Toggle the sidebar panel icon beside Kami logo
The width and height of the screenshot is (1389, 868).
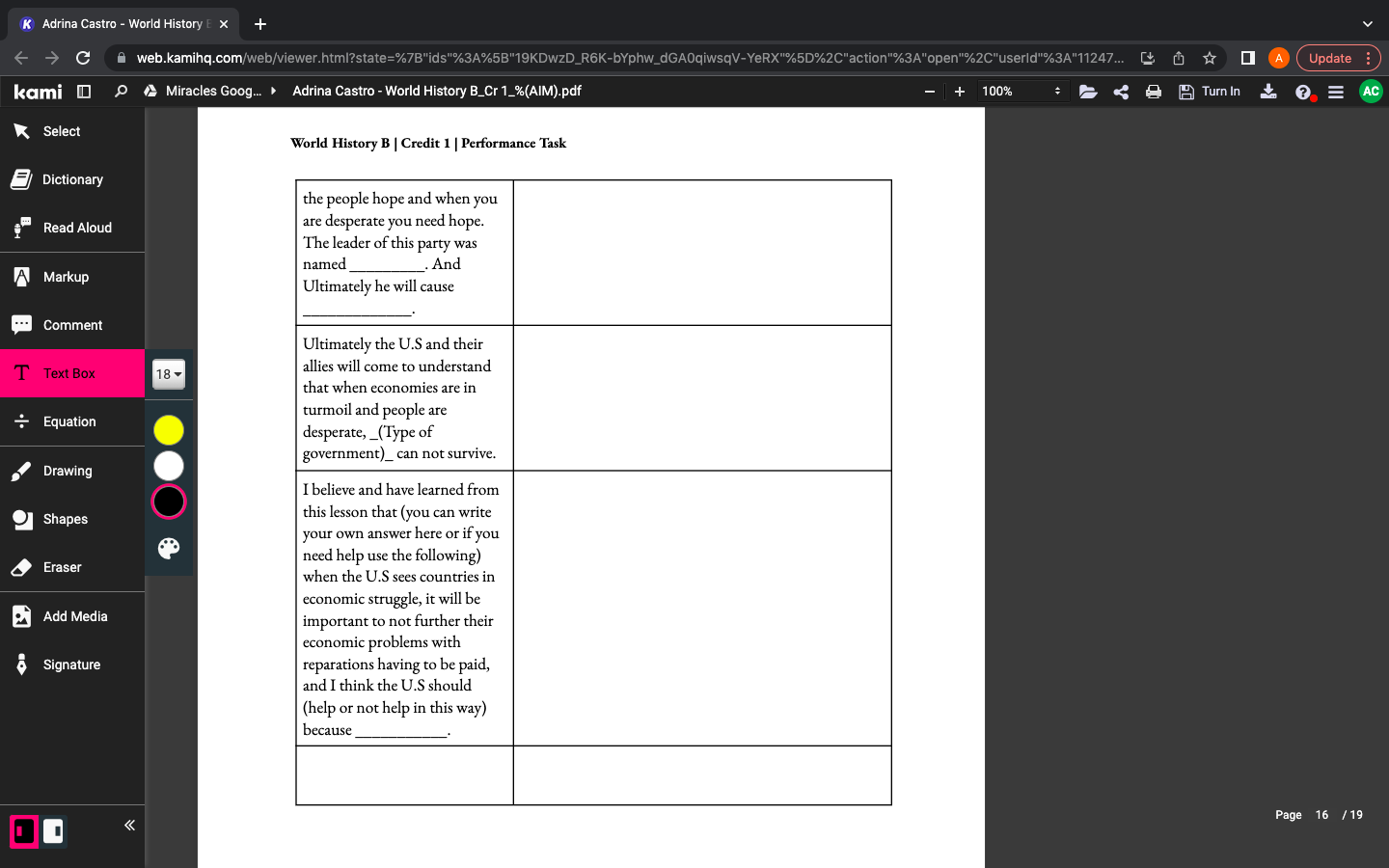tap(84, 92)
